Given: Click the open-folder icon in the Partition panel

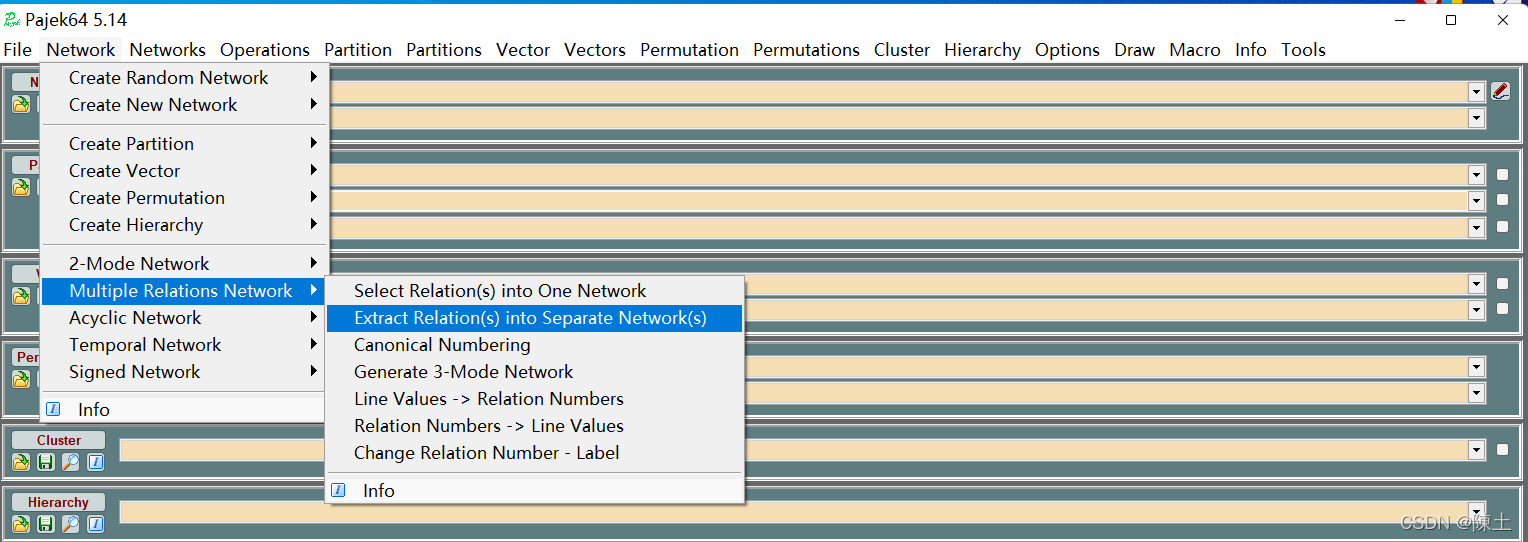Looking at the screenshot, I should coord(21,187).
